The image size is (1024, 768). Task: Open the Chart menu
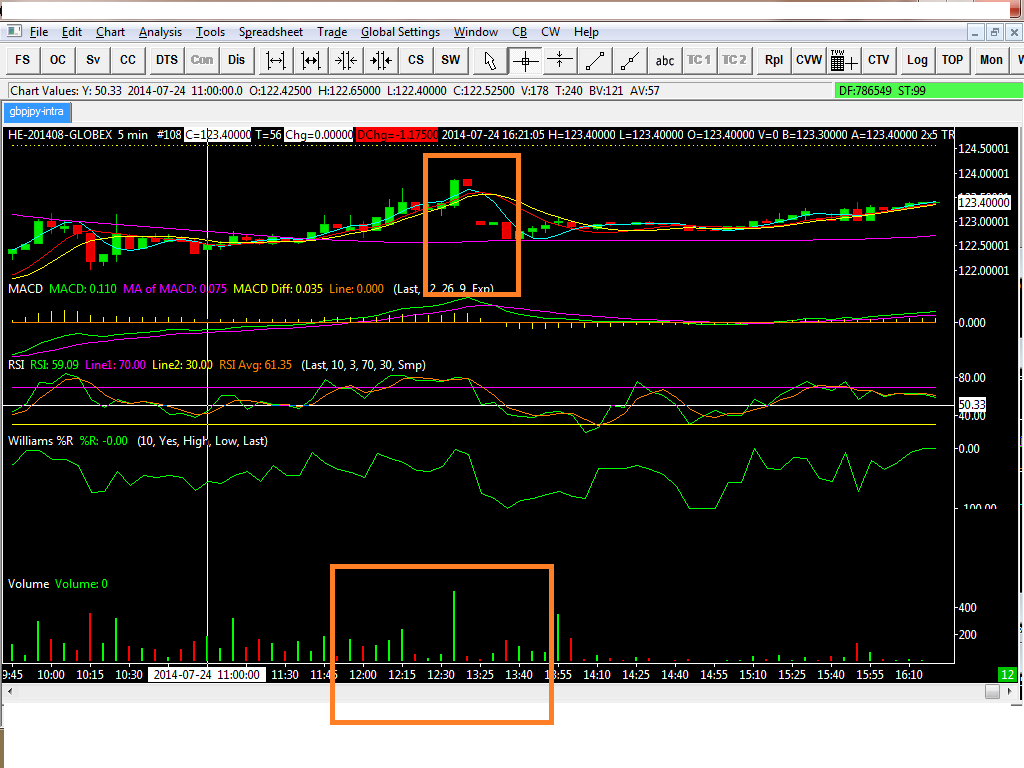tap(110, 32)
